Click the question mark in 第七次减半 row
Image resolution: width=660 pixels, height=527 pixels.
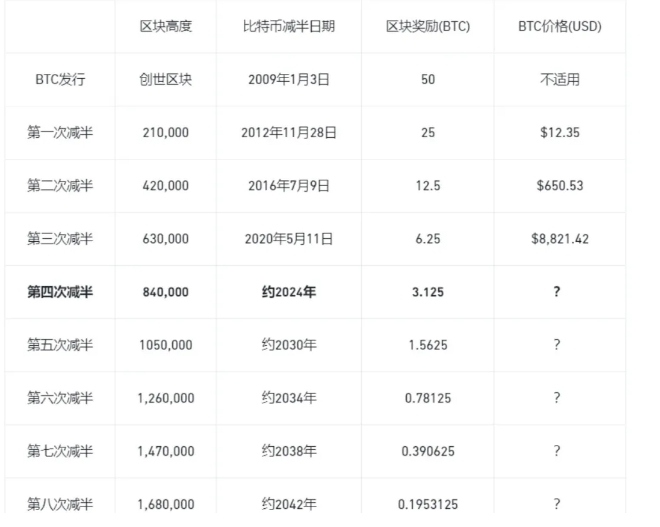557,450
